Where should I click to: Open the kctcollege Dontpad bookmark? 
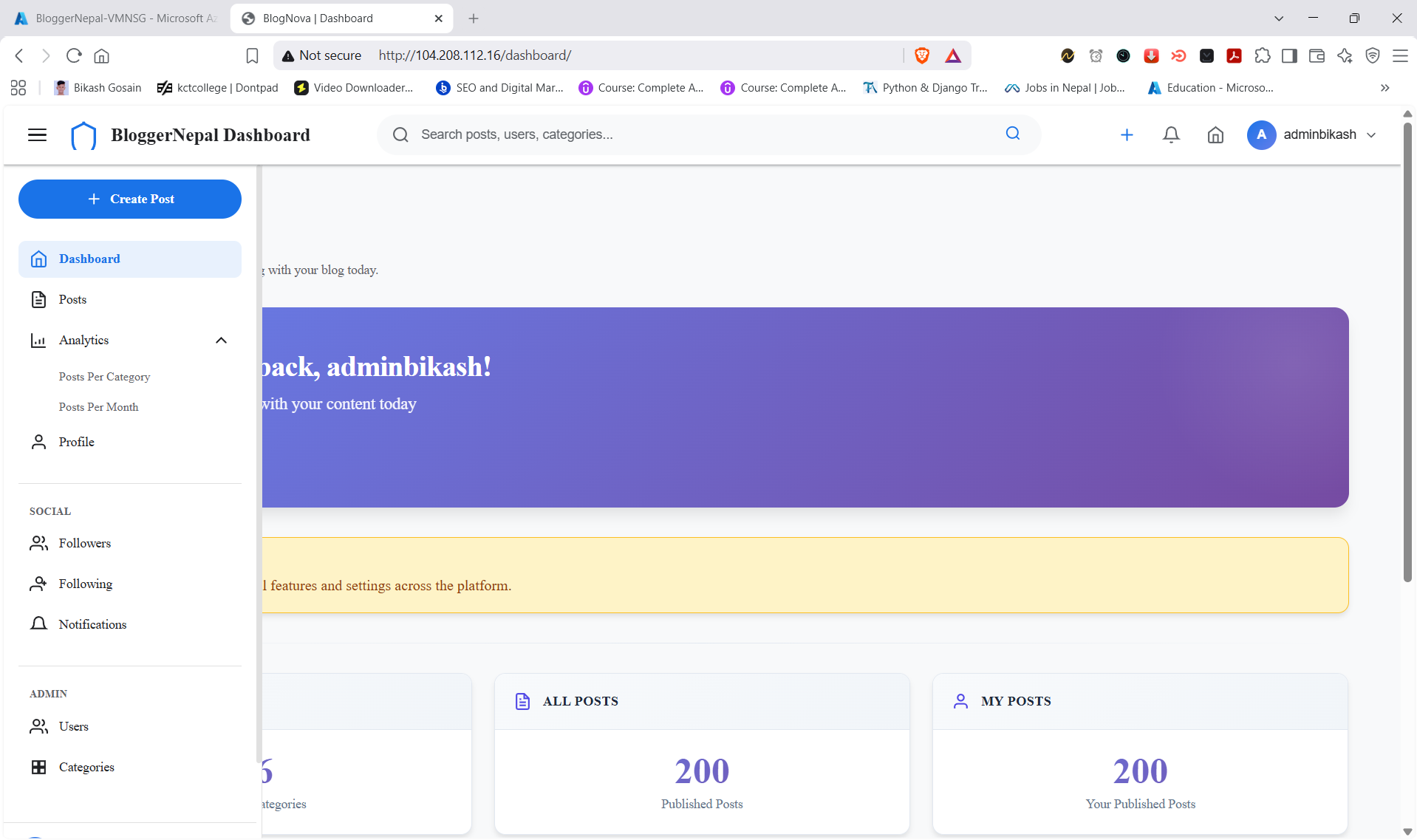[218, 88]
